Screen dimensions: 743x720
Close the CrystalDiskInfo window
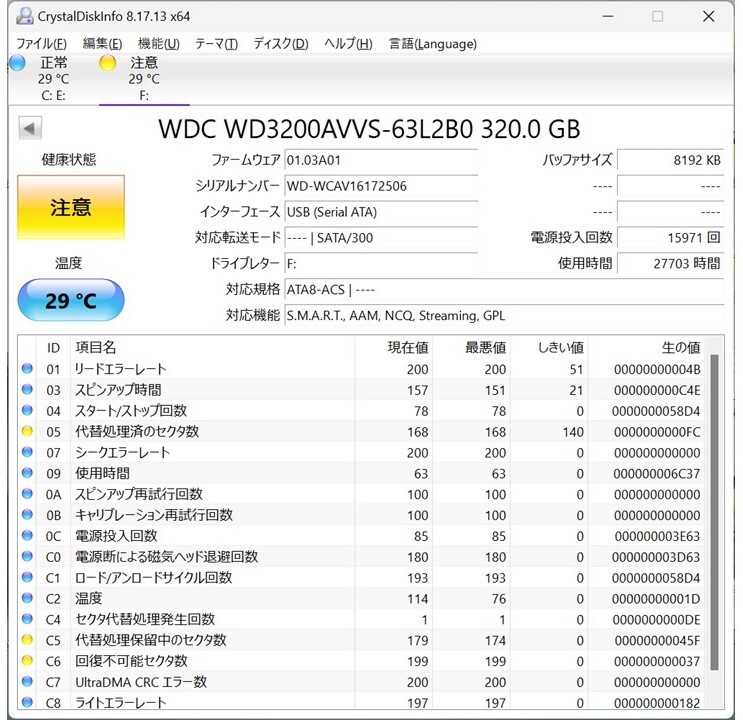click(708, 16)
